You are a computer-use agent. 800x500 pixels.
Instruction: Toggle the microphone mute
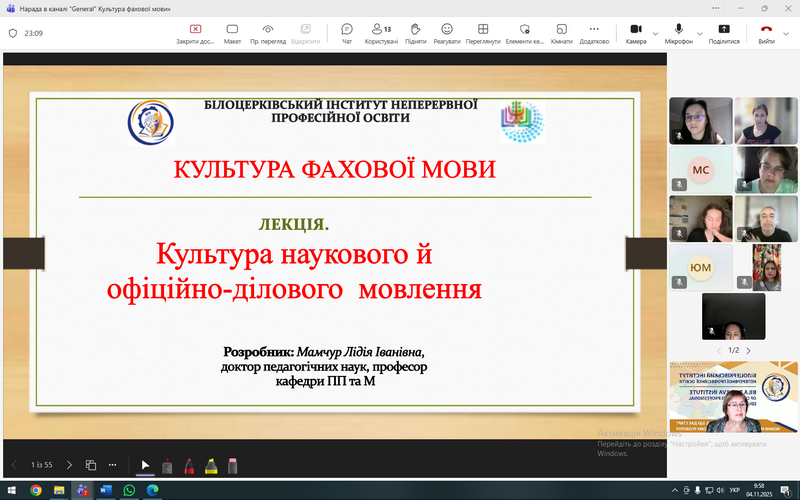pyautogui.click(x=679, y=33)
